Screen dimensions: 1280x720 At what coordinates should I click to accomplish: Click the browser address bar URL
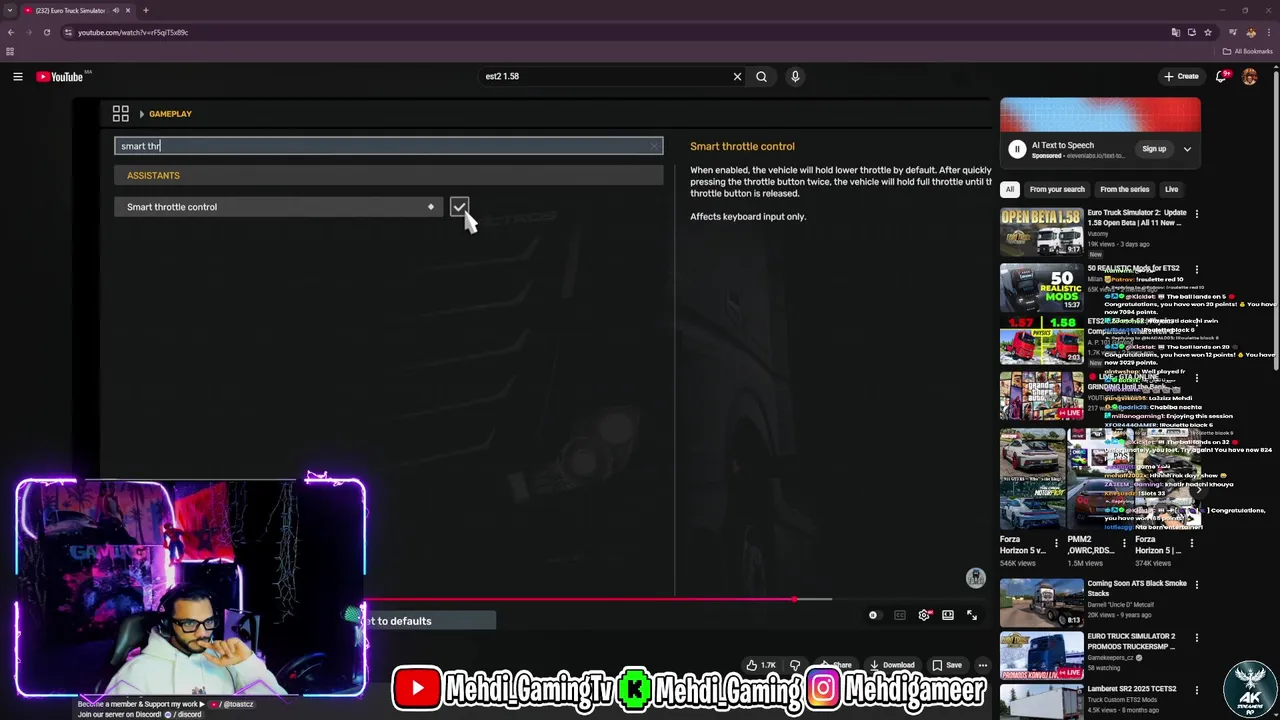click(x=133, y=32)
